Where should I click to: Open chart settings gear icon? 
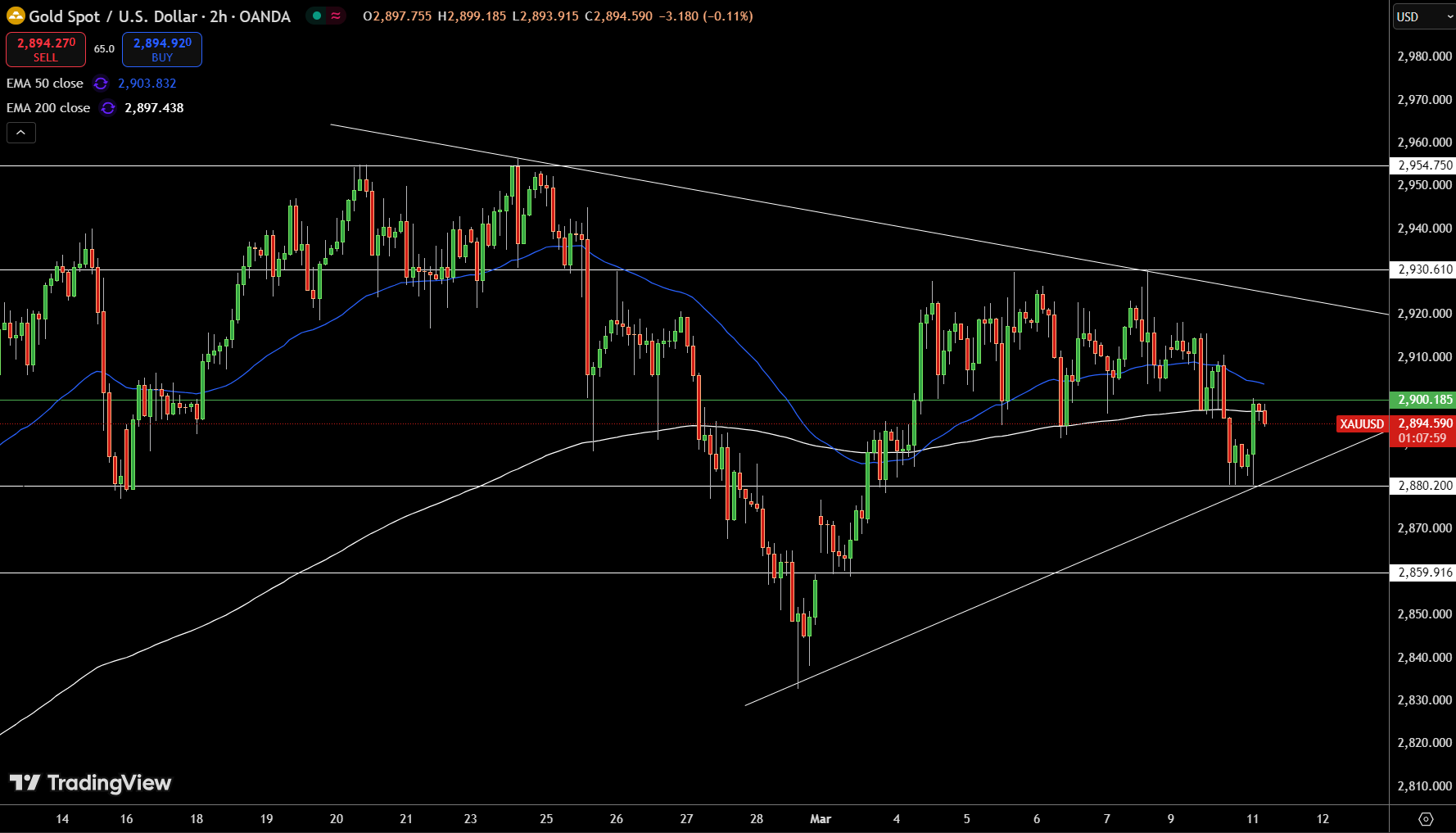[1426, 819]
